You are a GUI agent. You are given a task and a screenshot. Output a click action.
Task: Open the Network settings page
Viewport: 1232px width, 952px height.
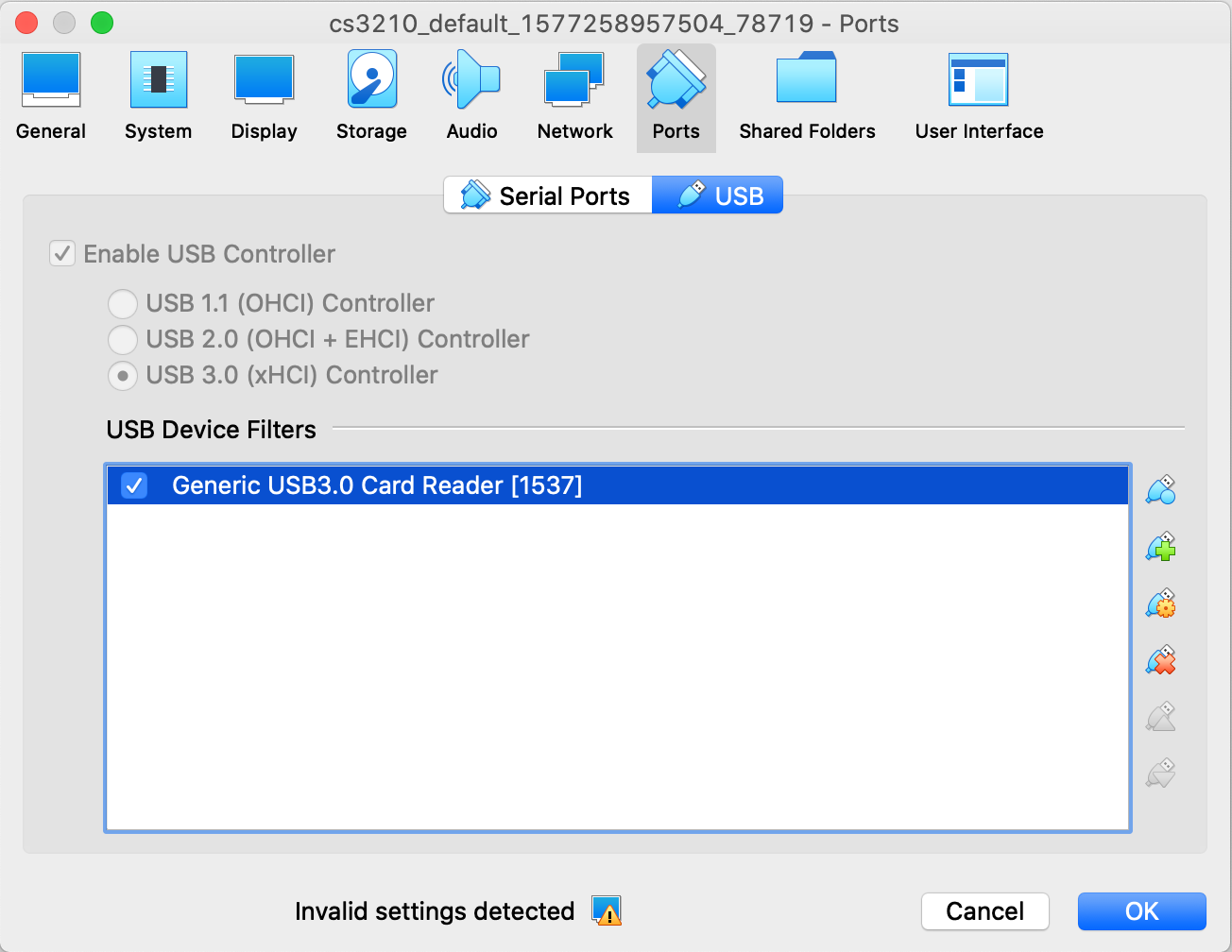tap(574, 94)
